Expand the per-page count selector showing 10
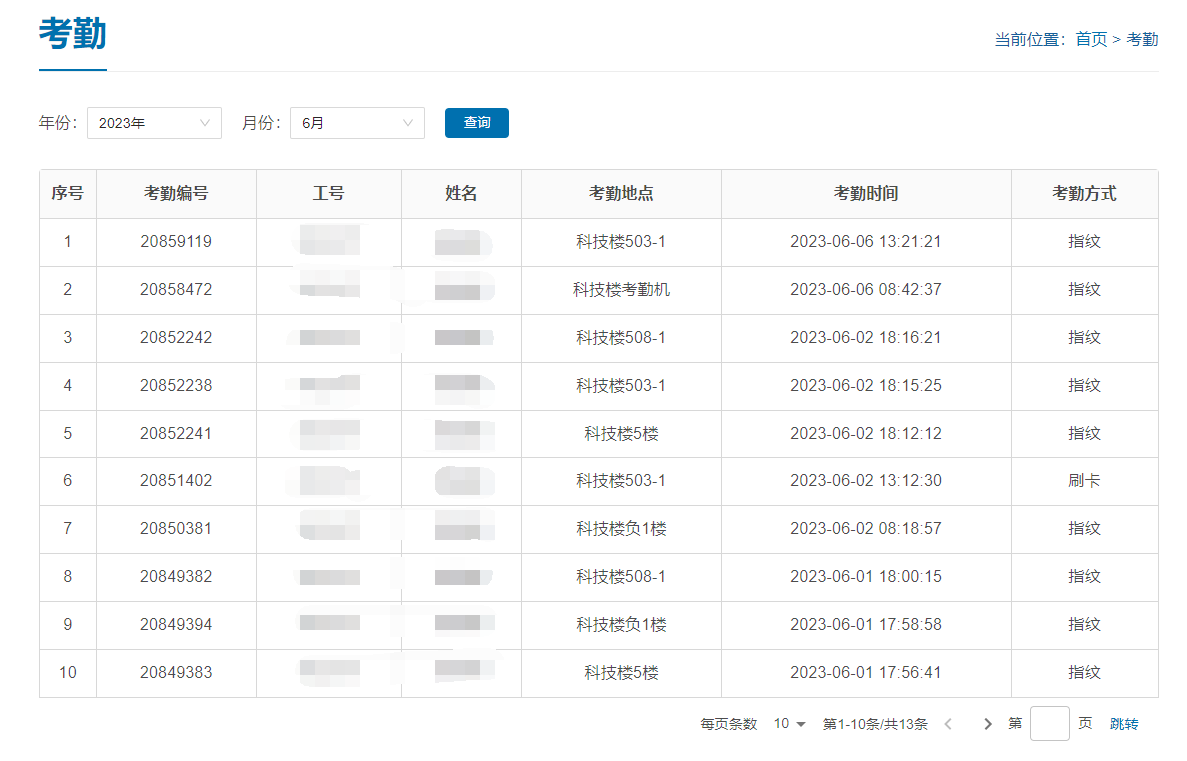 [789, 724]
